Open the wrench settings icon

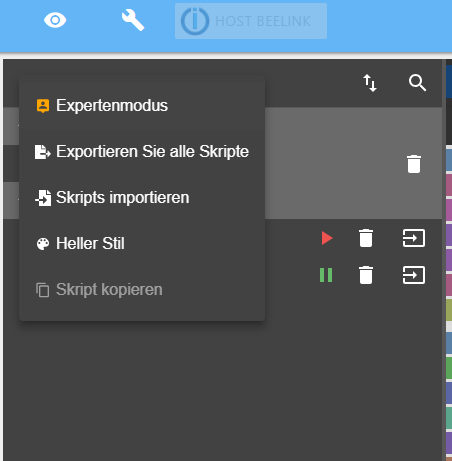click(x=133, y=20)
